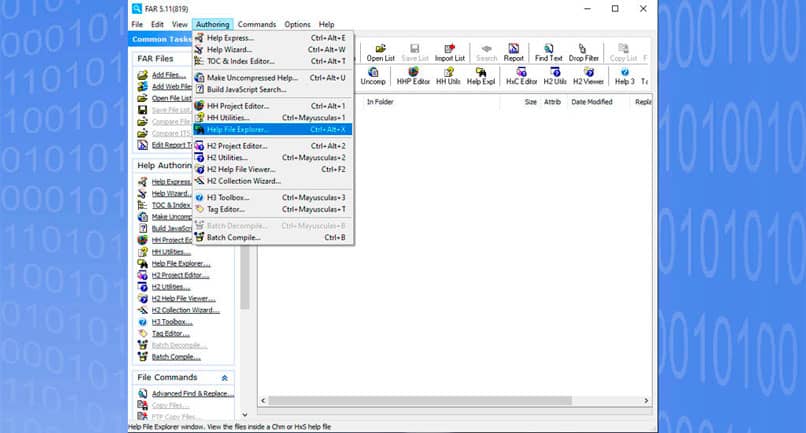The image size is (806, 433).
Task: Choose H2 Help File Viewer... menu entry
Action: tap(272, 169)
